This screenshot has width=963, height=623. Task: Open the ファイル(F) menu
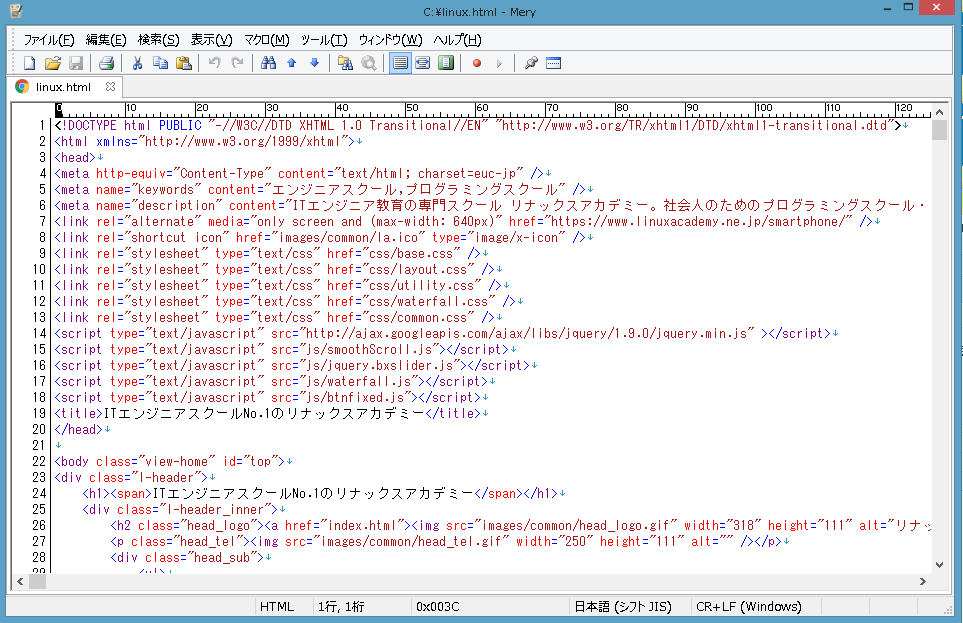tap(48, 40)
